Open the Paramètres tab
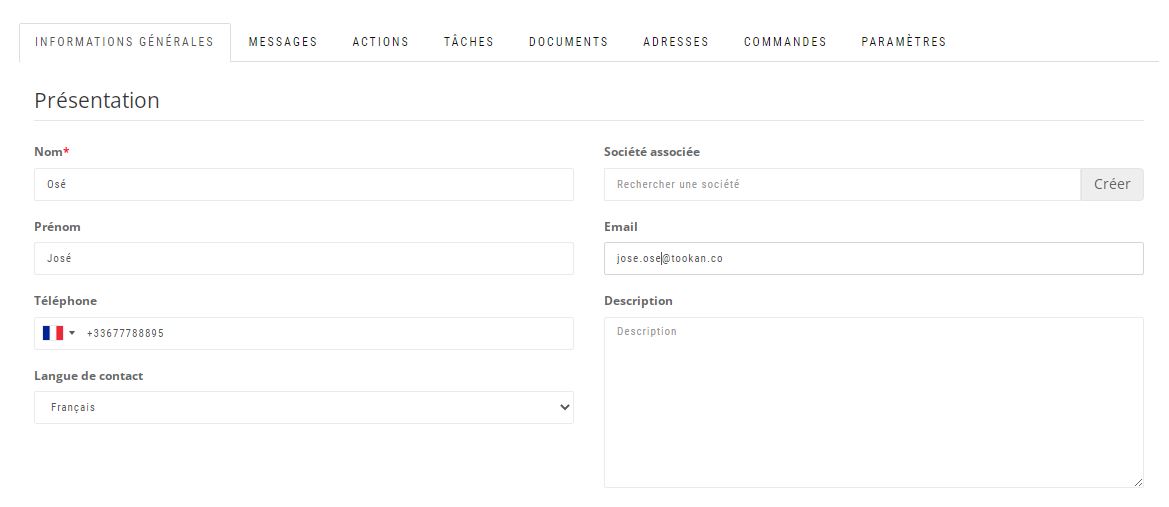 coord(904,42)
